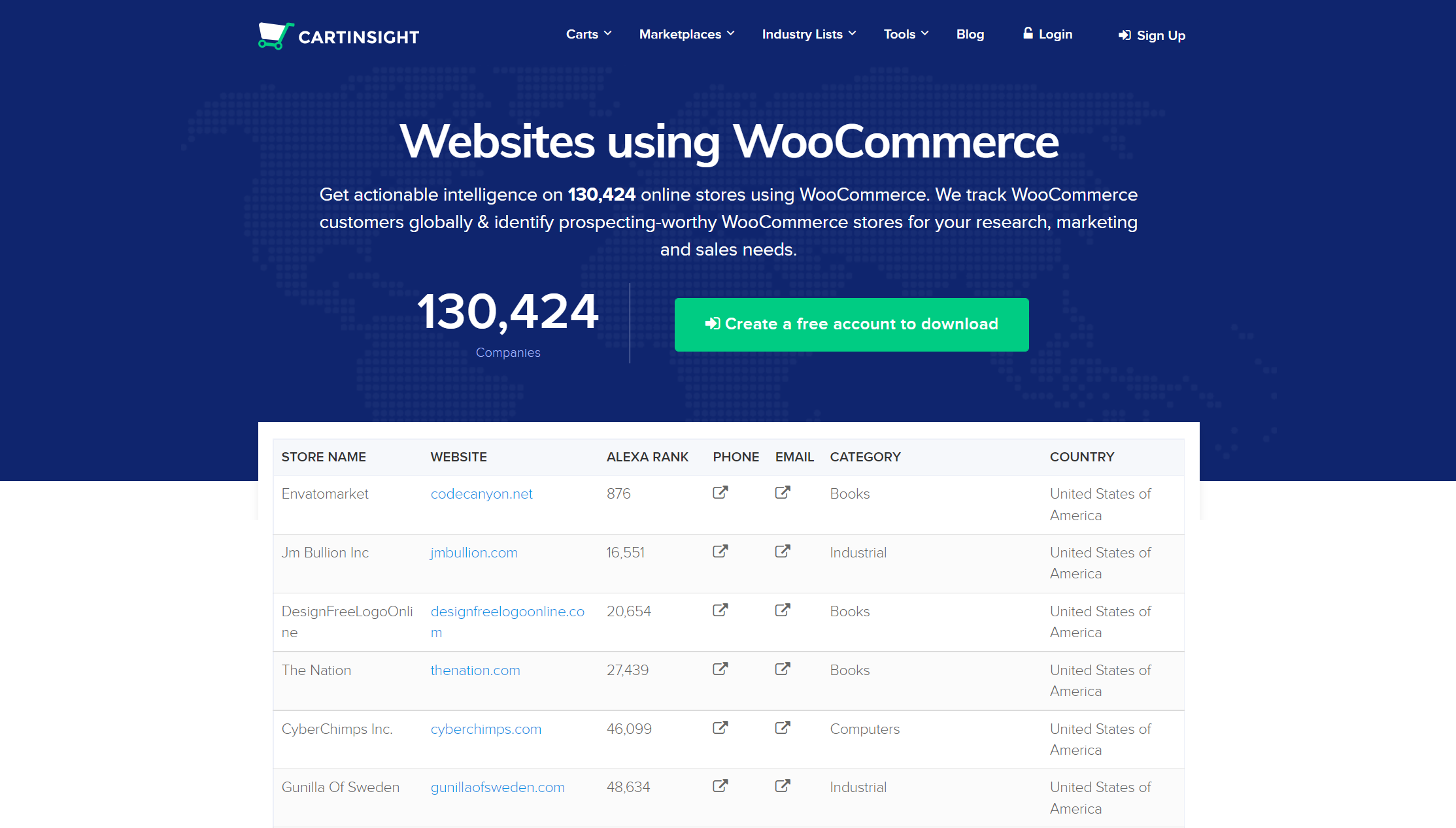The height and width of the screenshot is (828, 1456).
Task: Click the Computers category cell
Action: (864, 729)
